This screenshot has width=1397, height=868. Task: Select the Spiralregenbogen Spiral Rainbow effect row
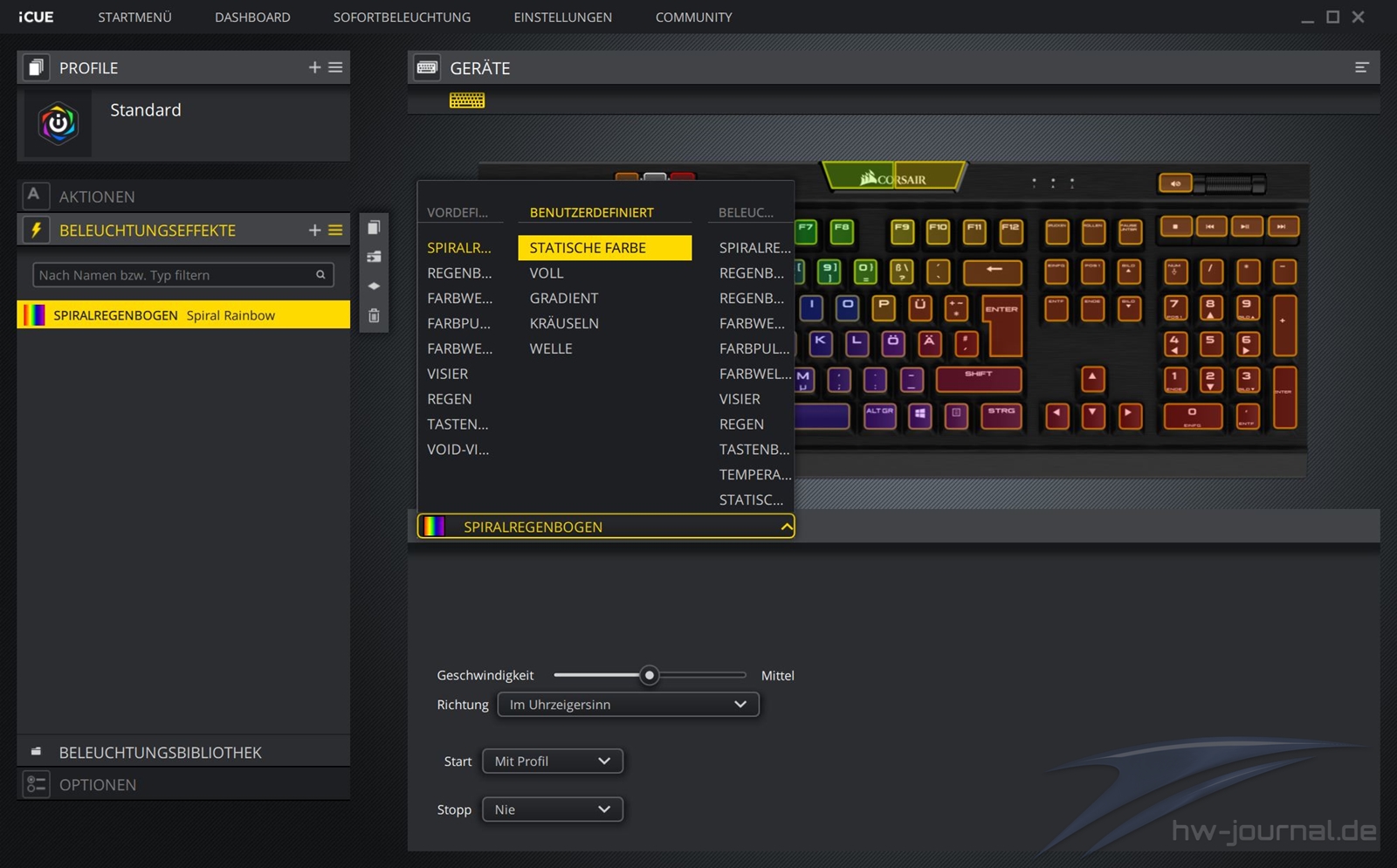183,315
